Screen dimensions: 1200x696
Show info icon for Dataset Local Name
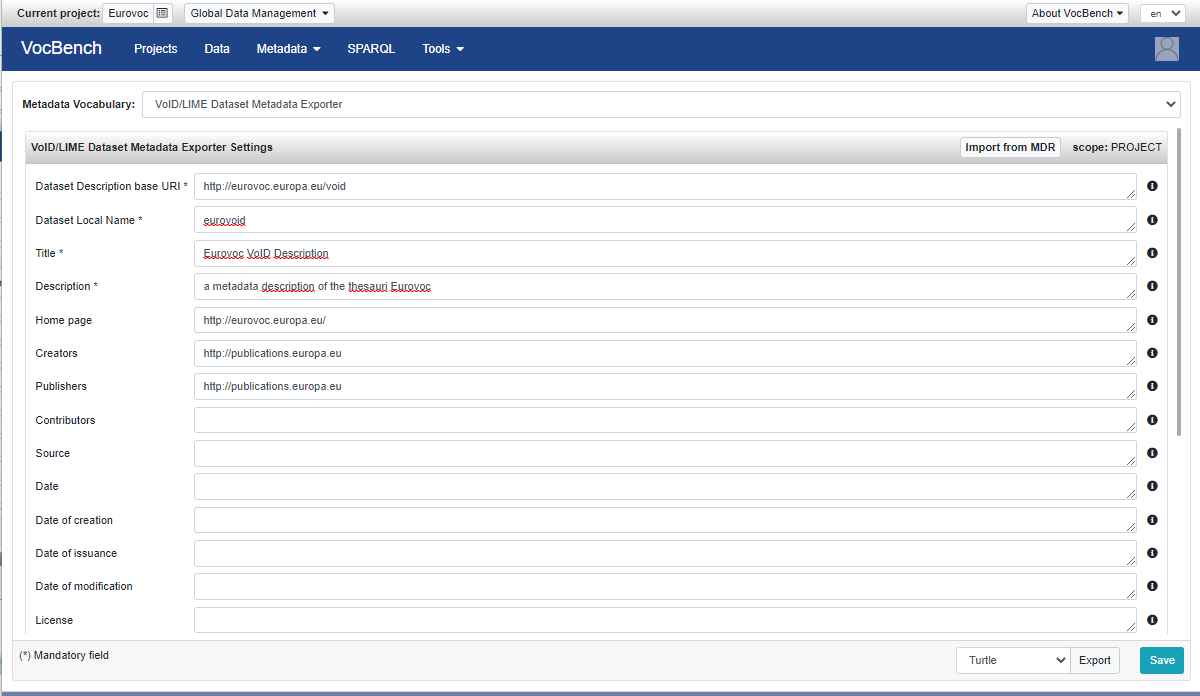tap(1152, 220)
